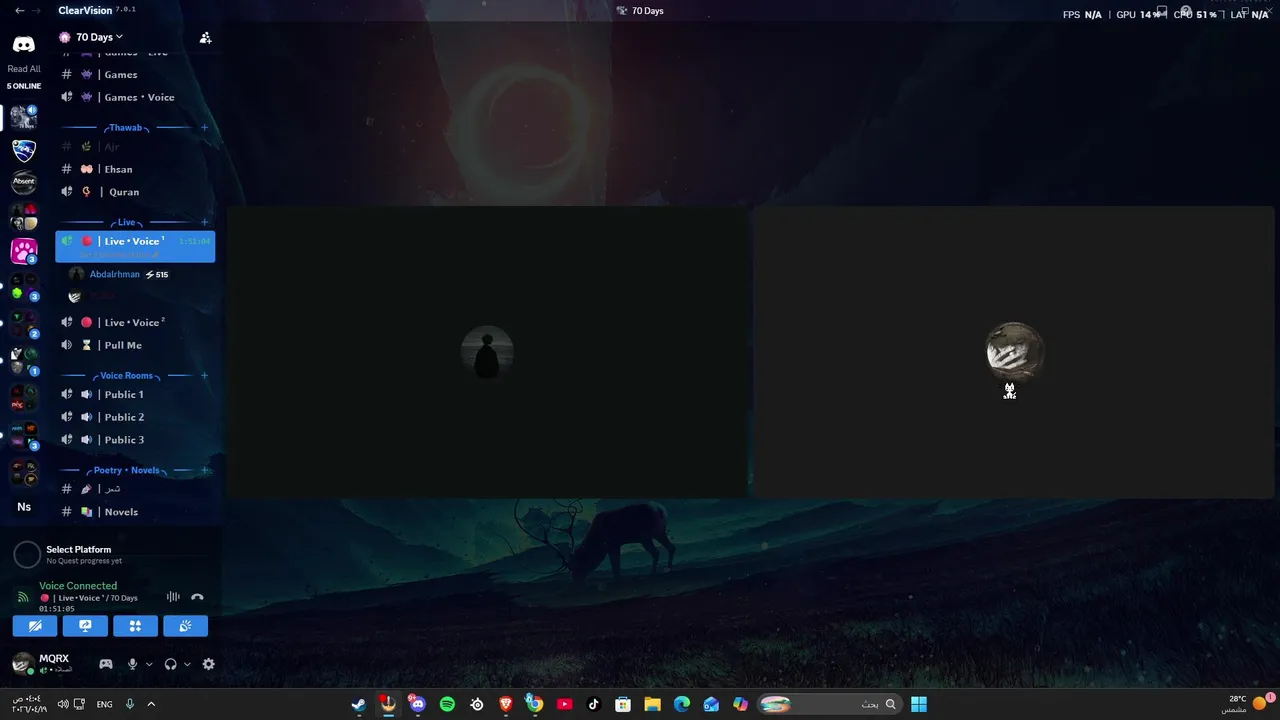Screen dimensions: 1280x720
Task: Join the Live • Voice 2 channel
Action: [x=135, y=322]
